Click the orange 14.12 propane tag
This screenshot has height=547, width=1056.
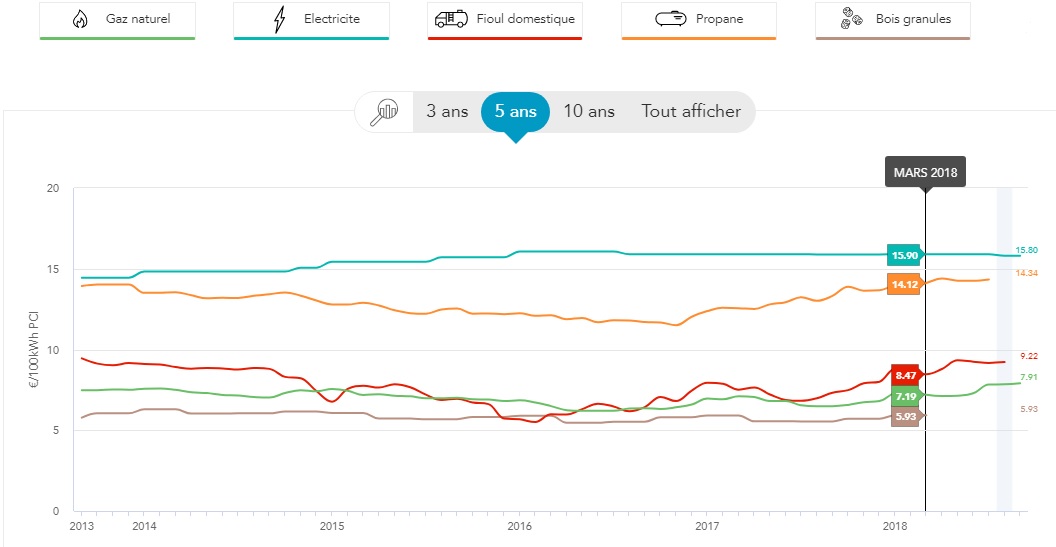(x=904, y=284)
